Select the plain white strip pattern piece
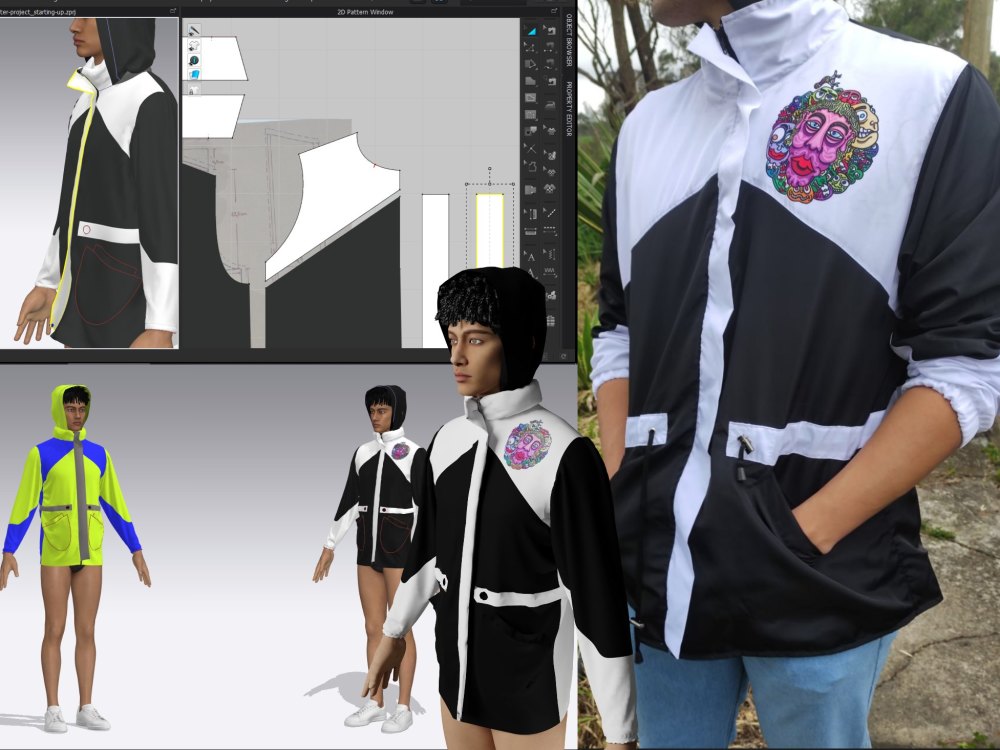1000x750 pixels. point(435,271)
